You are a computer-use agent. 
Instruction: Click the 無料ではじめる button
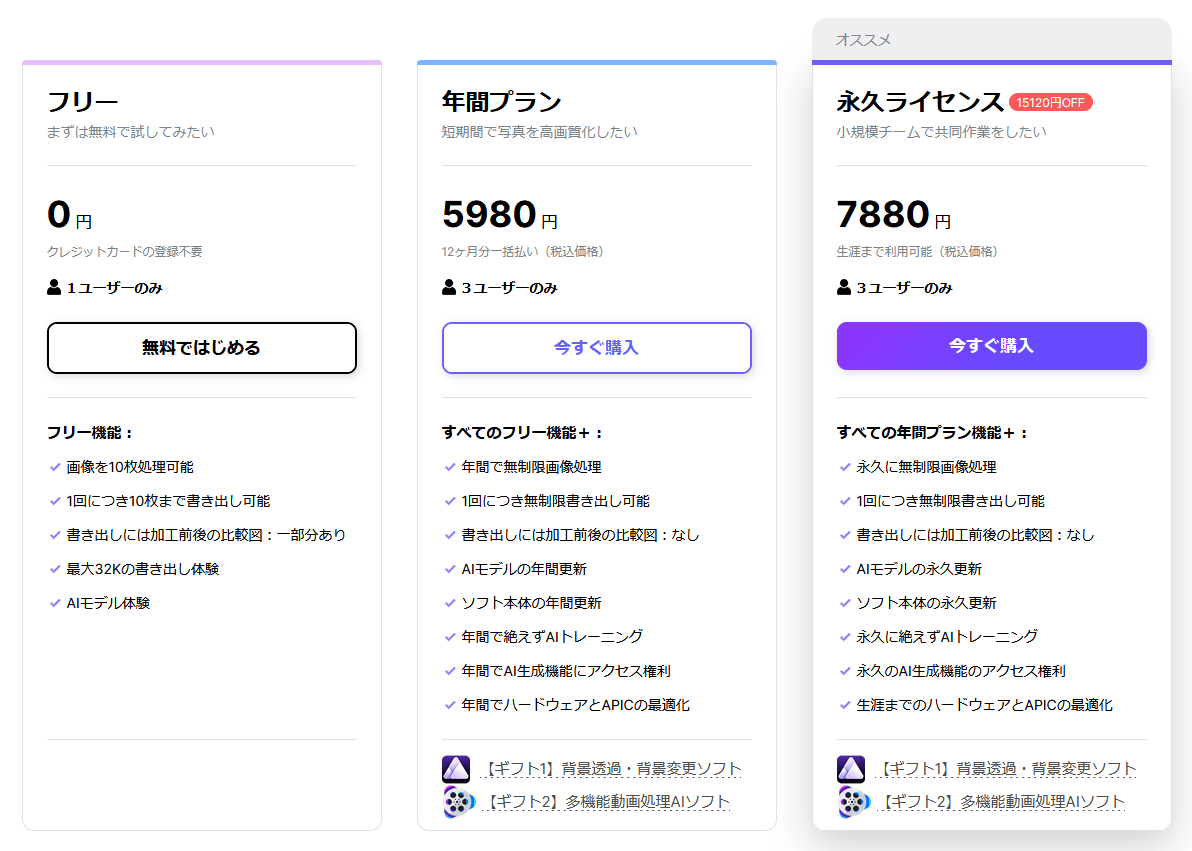pos(201,348)
